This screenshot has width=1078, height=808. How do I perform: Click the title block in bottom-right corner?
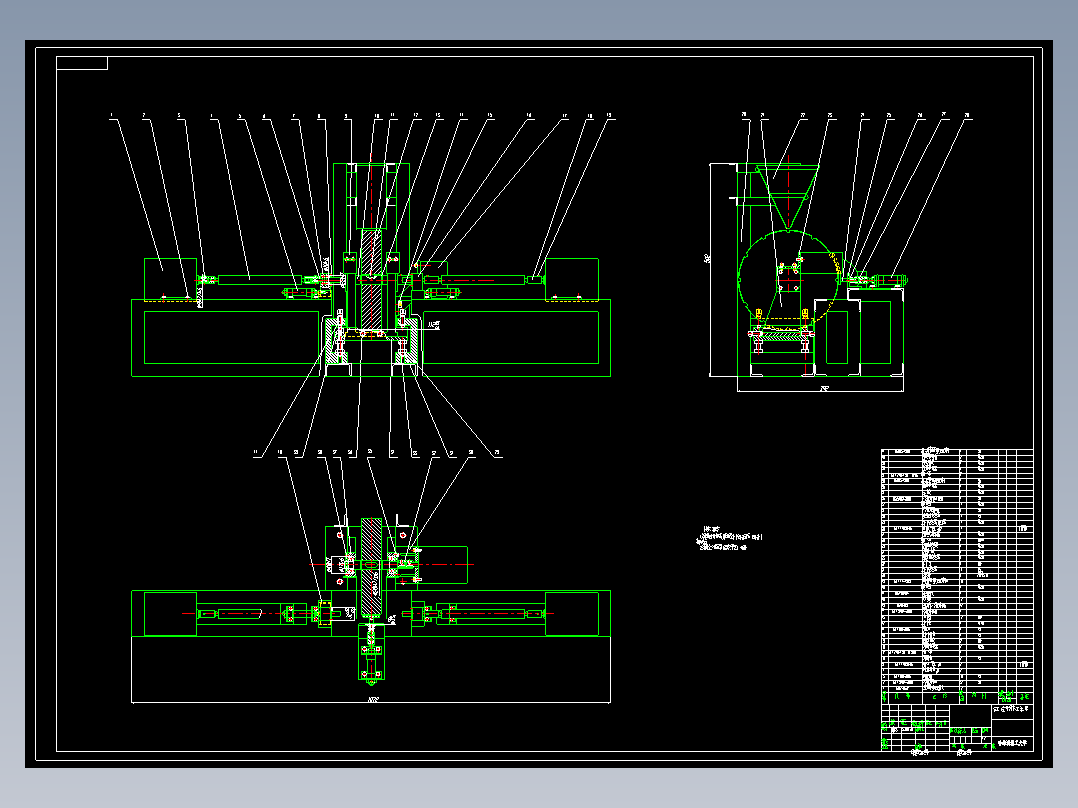957,728
